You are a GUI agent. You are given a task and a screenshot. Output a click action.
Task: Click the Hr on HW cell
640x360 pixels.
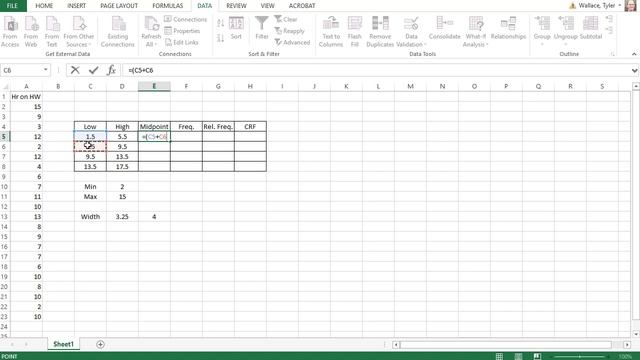(26, 96)
